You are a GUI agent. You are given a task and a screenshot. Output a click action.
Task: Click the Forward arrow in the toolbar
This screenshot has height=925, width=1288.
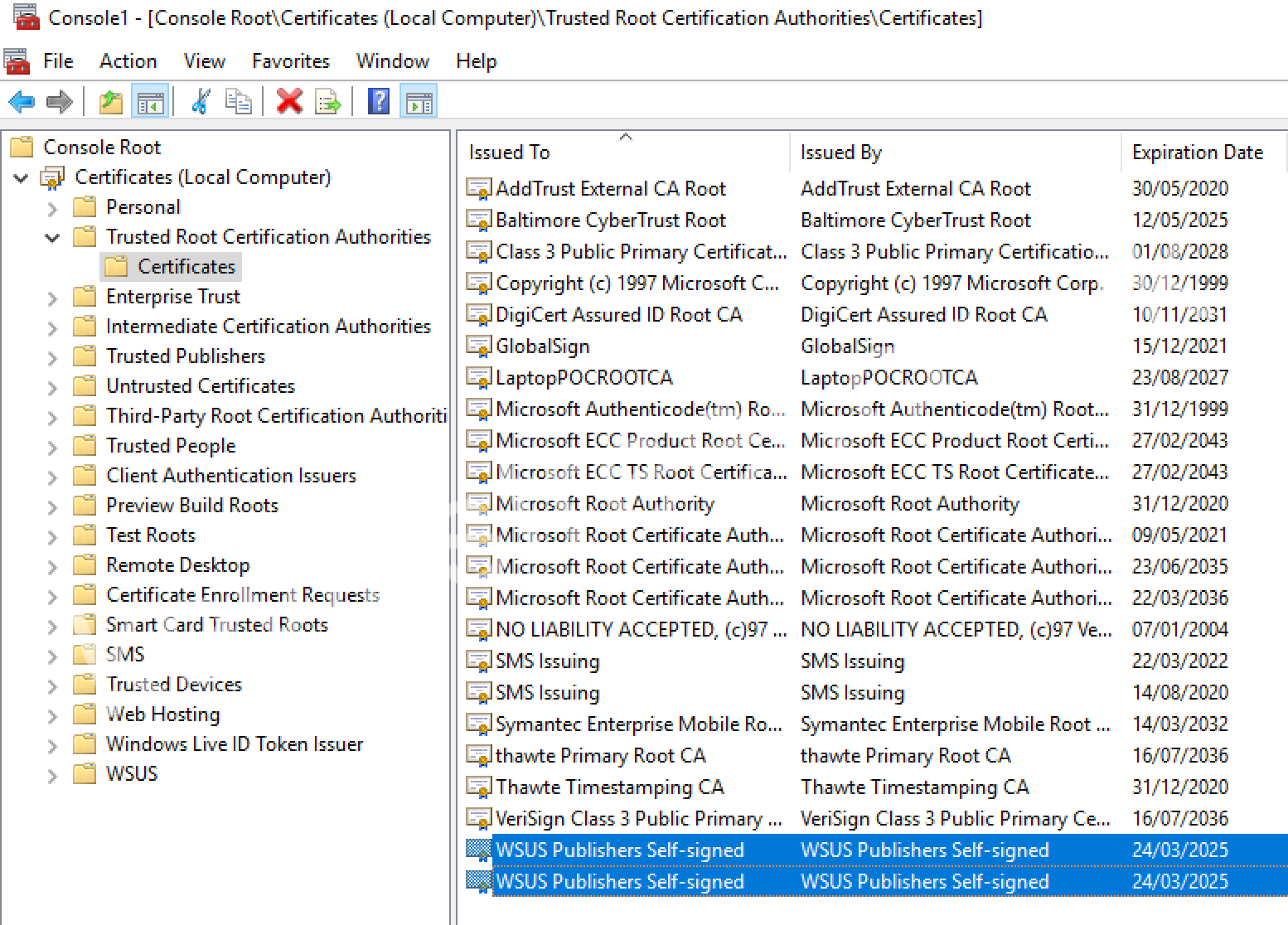pyautogui.click(x=60, y=102)
